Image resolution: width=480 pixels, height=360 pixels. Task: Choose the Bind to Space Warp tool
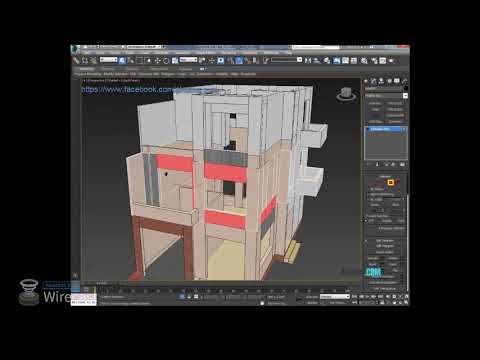tap(93, 60)
